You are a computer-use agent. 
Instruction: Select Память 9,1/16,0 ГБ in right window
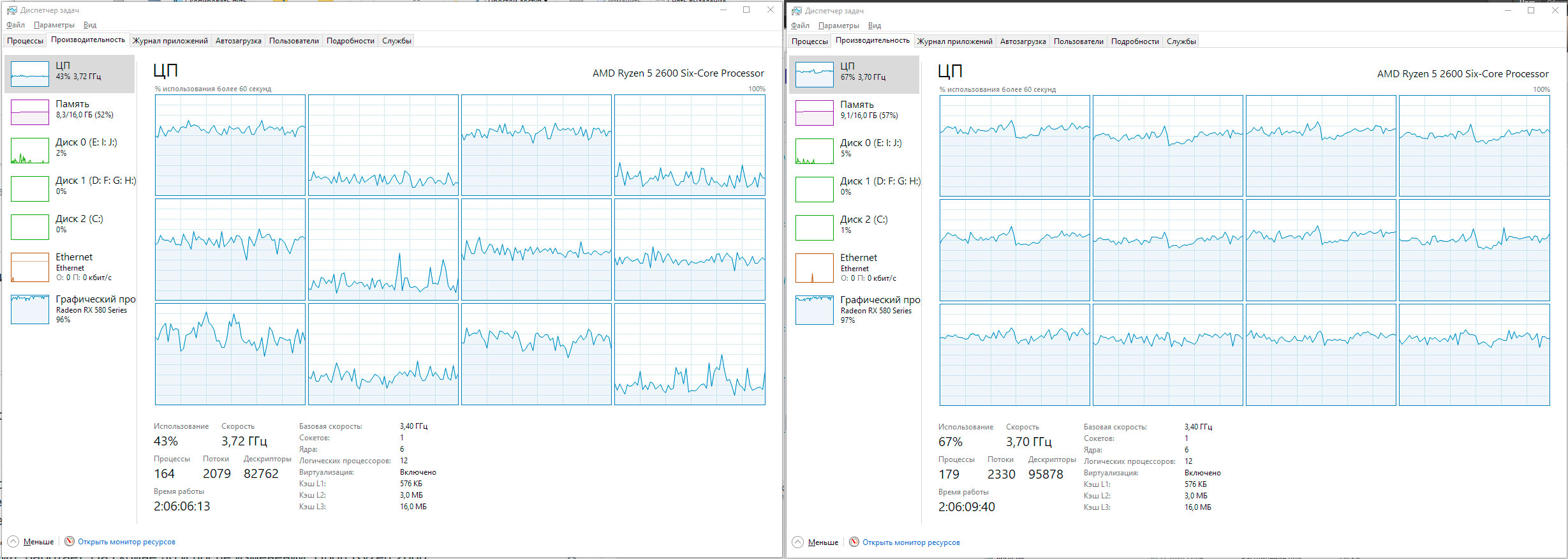point(854,113)
